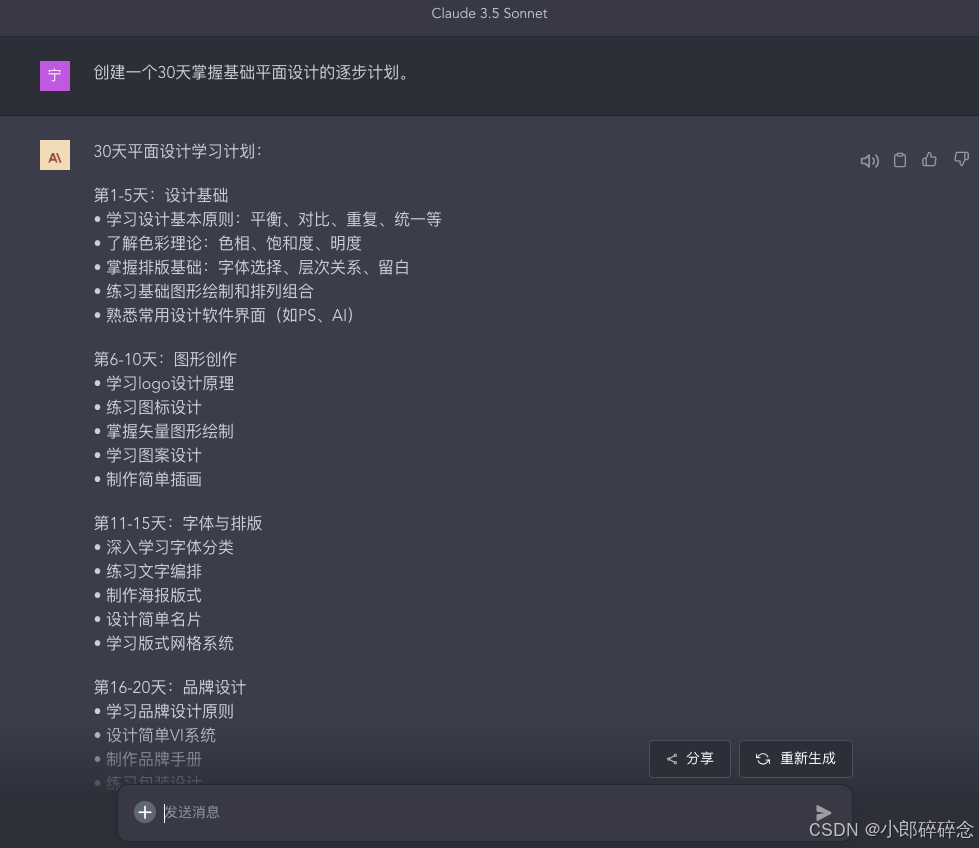This screenshot has width=979, height=848.
Task: Click the 重新生成 regenerate button
Action: [x=795, y=759]
